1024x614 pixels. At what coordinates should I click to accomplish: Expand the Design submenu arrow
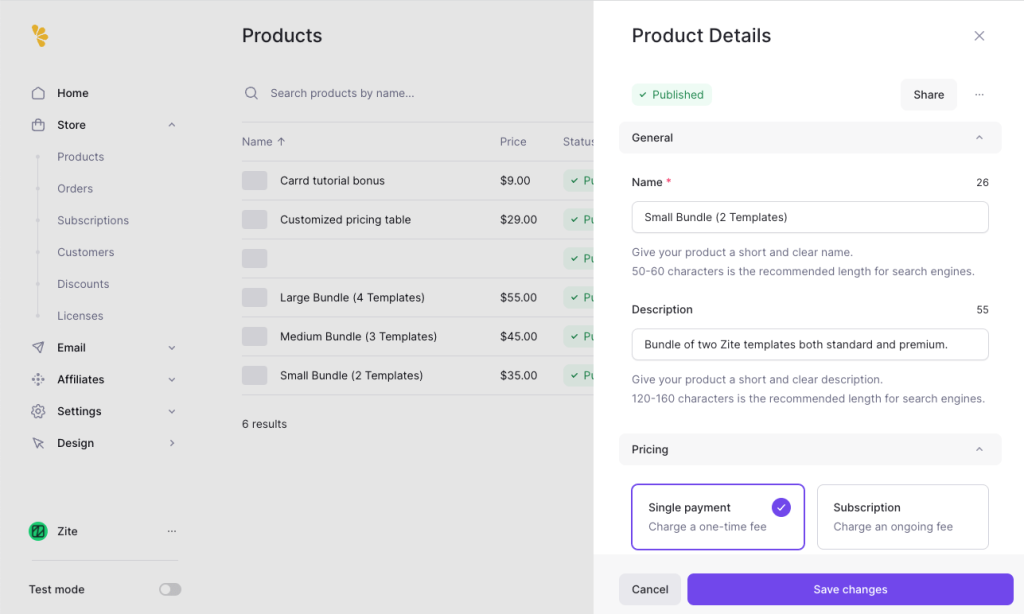coord(172,443)
